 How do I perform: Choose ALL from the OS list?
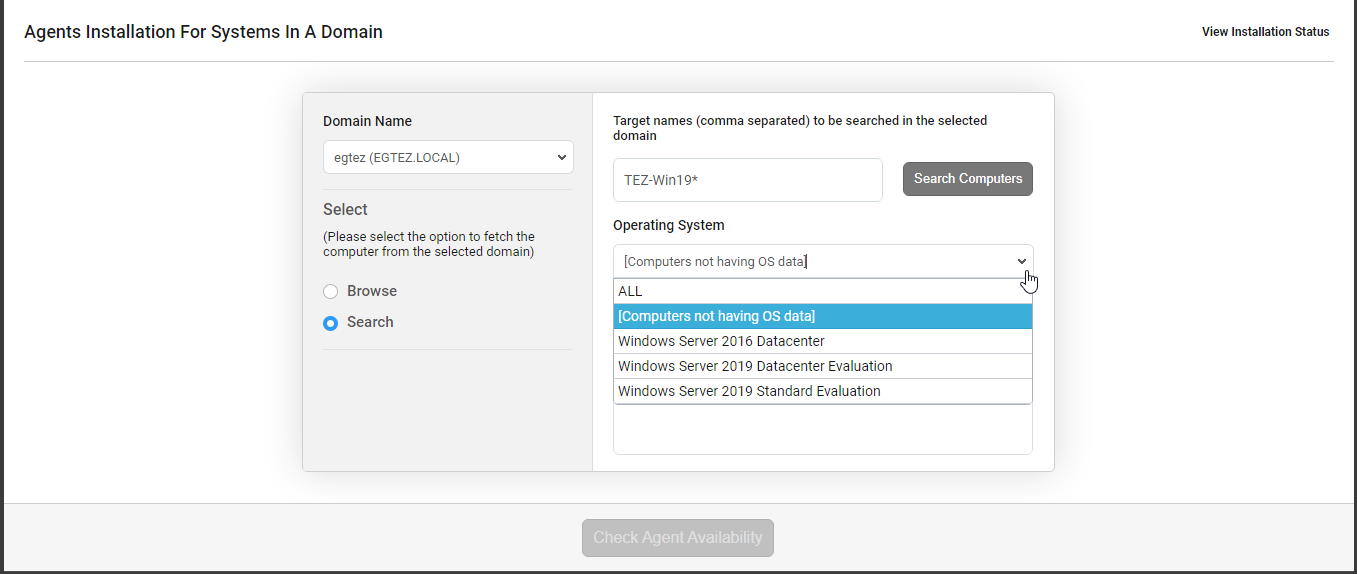click(x=823, y=291)
